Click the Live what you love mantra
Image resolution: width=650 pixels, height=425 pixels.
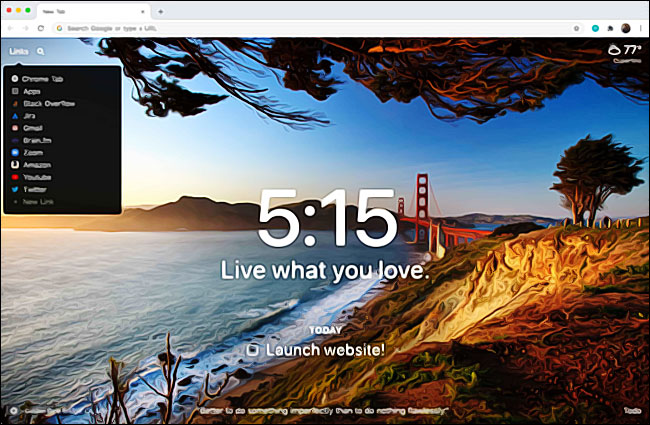tap(325, 270)
